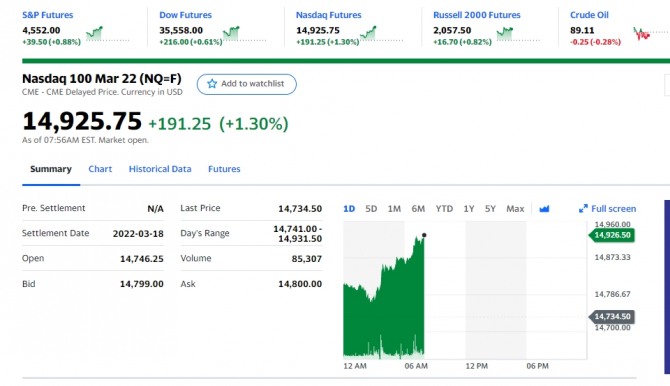Click the Full screen expand arrows icon
Image resolution: width=670 pixels, height=386 pixels.
(x=583, y=209)
